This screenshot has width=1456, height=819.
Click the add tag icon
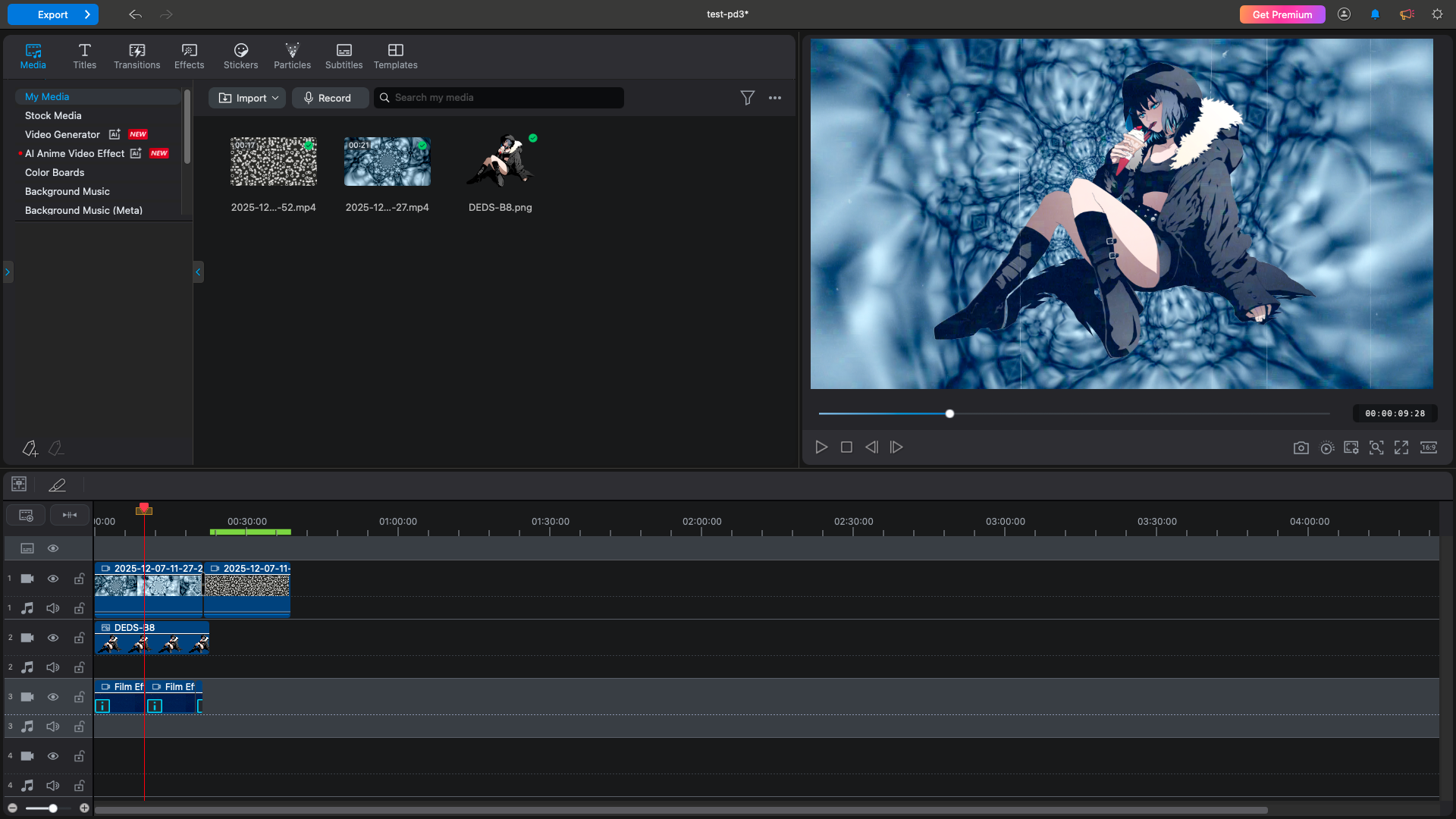coord(30,449)
